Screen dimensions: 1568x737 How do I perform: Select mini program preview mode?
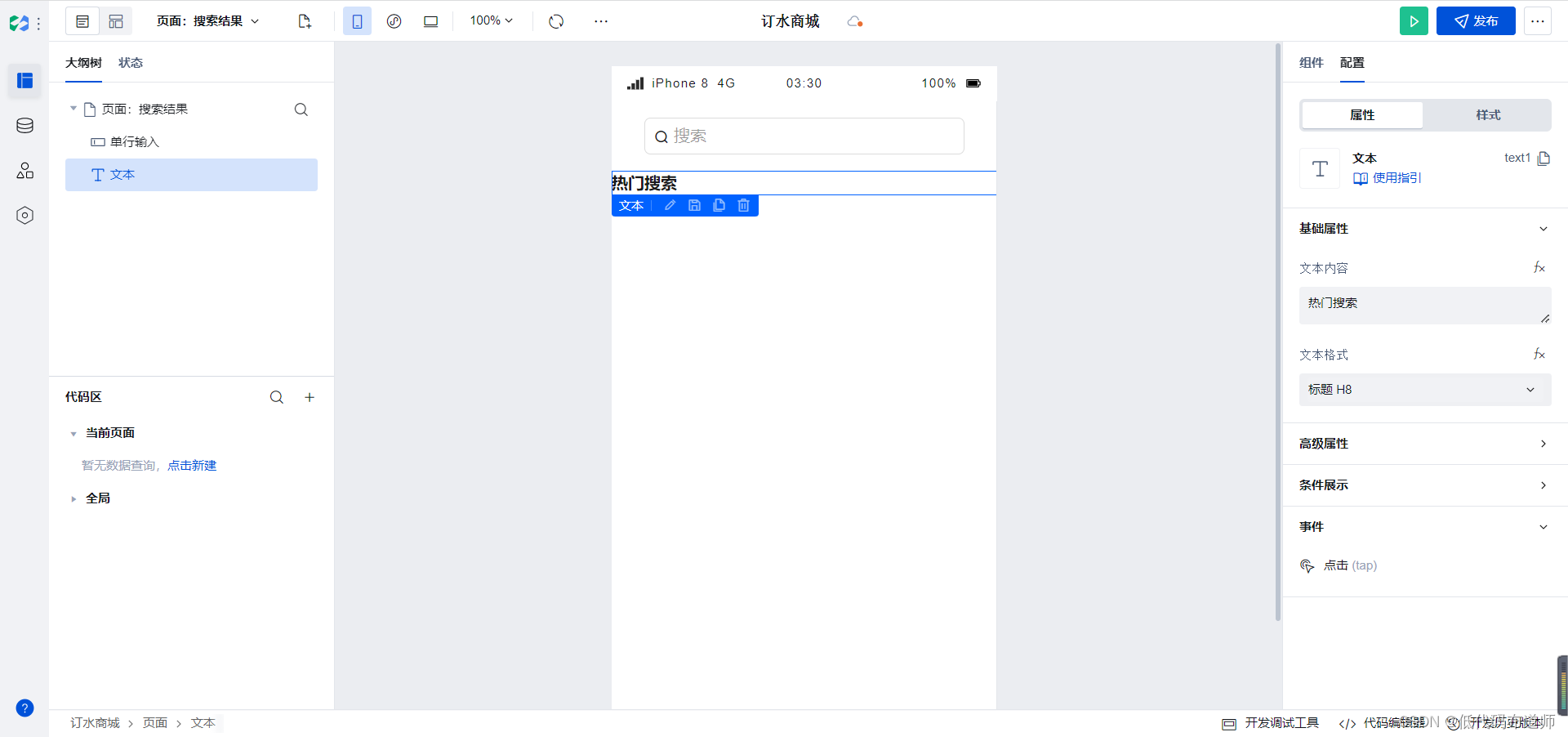(394, 21)
